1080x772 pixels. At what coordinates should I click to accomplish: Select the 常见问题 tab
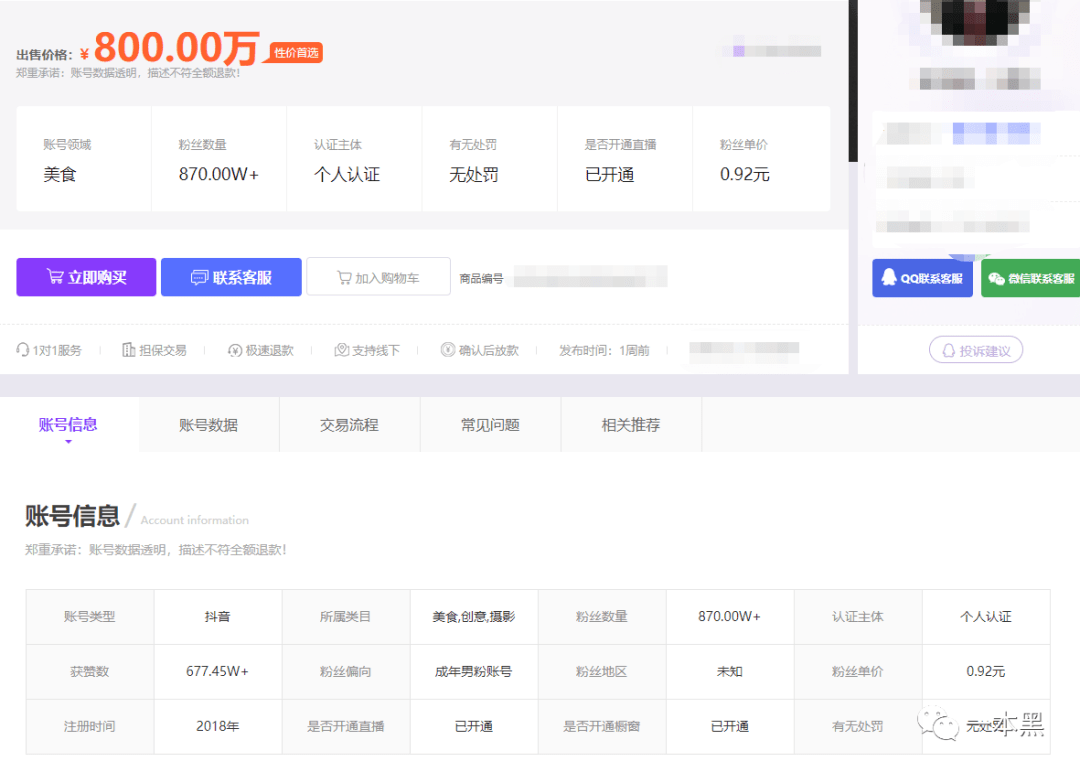(490, 425)
